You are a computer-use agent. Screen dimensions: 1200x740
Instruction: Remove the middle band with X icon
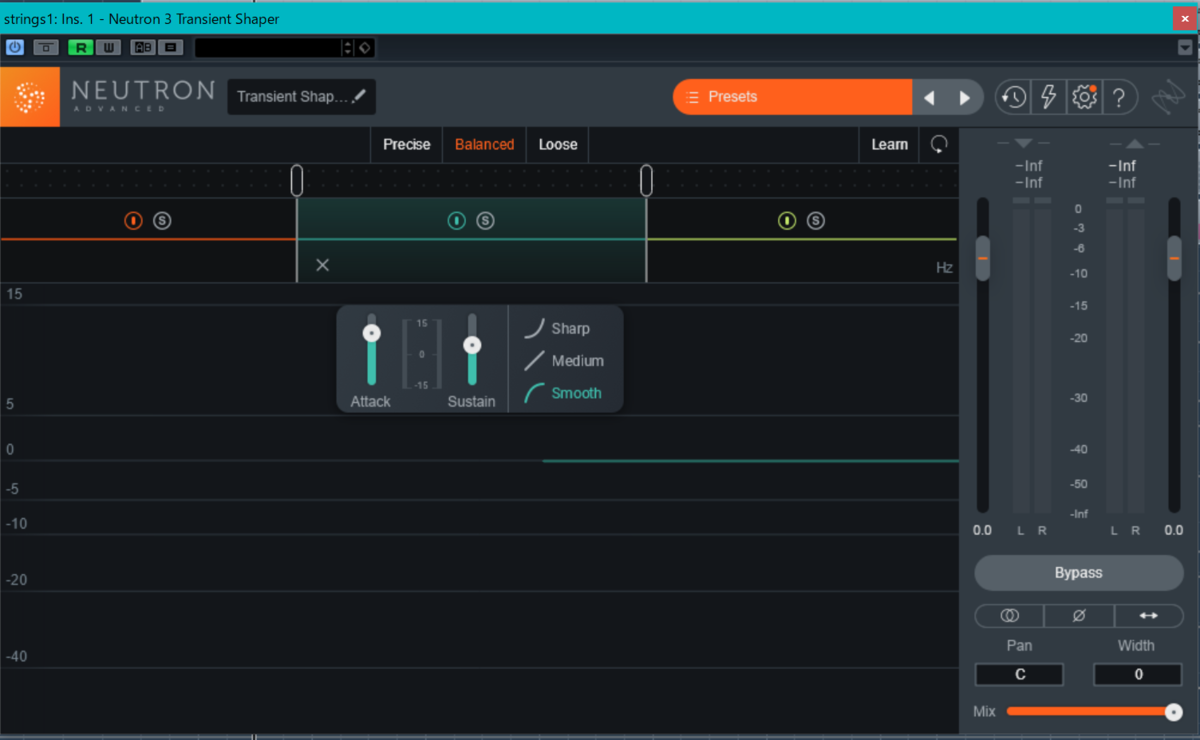[322, 265]
